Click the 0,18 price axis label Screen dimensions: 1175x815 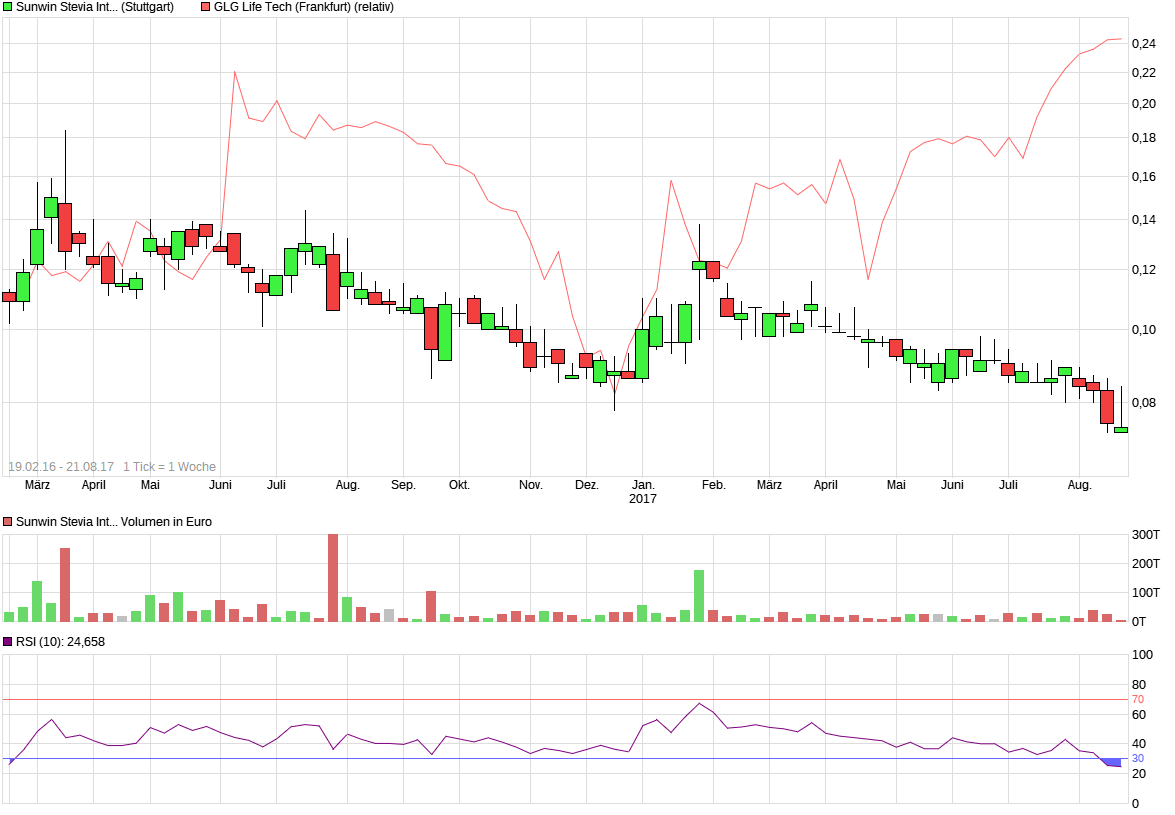click(1144, 138)
